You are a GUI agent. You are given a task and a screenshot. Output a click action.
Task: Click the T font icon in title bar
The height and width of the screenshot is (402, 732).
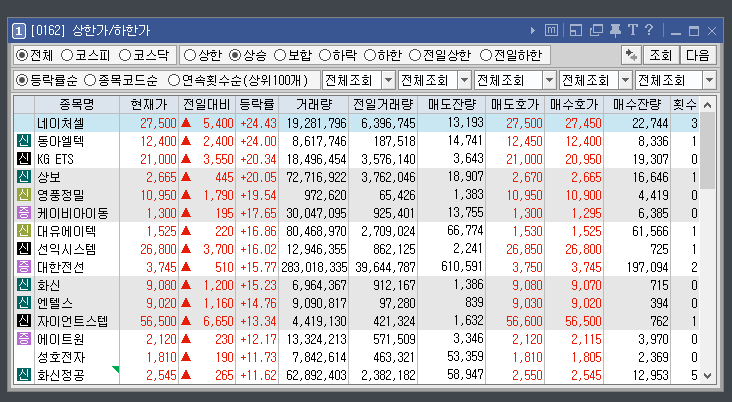coord(633,30)
